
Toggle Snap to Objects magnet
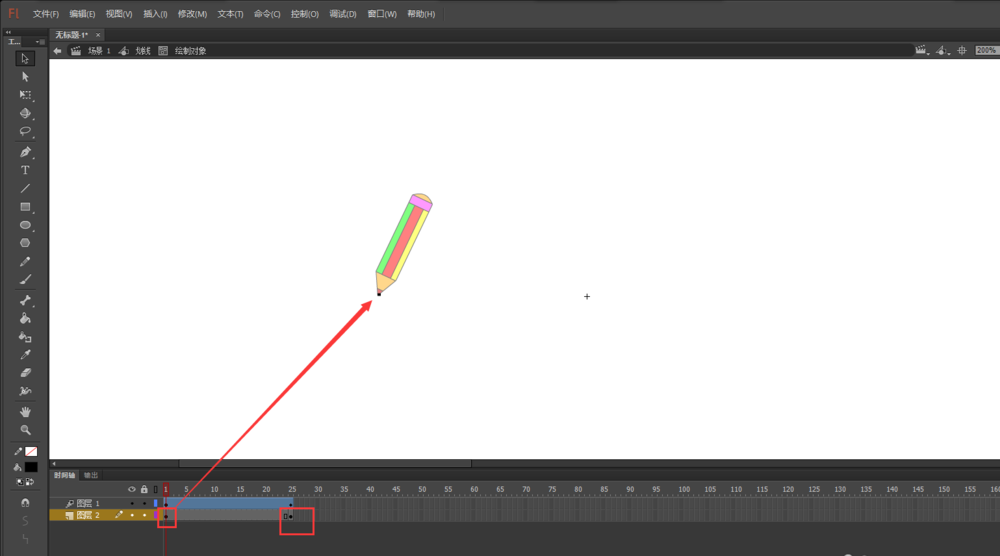click(25, 503)
